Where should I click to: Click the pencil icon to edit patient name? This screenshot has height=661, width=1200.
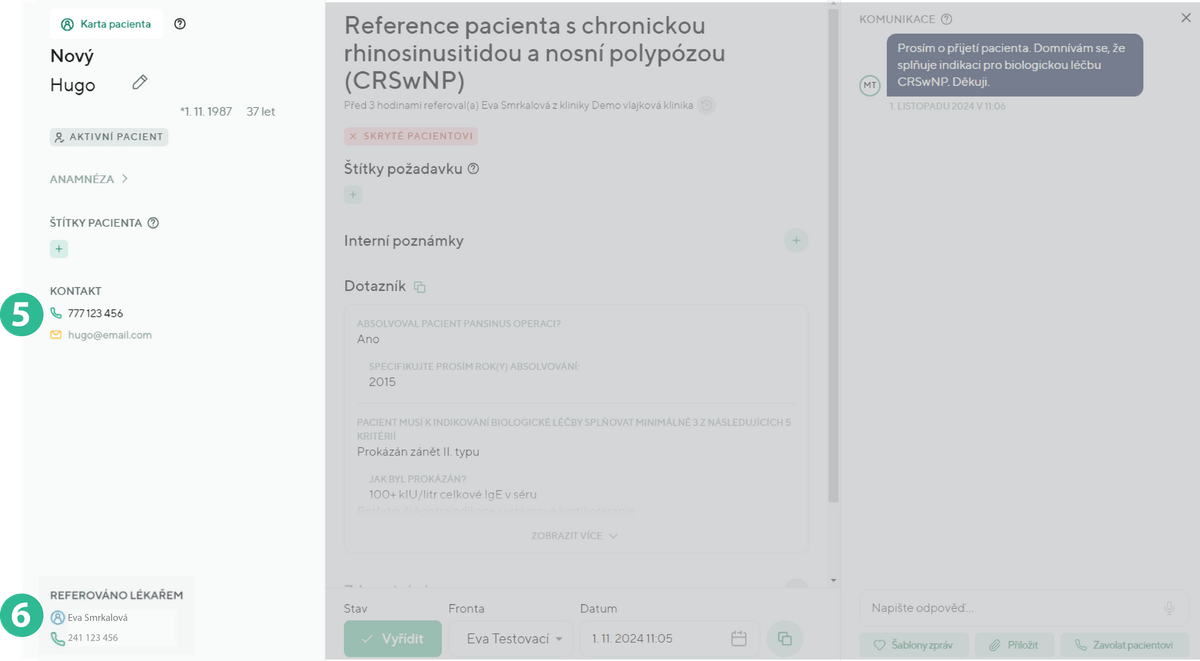140,83
